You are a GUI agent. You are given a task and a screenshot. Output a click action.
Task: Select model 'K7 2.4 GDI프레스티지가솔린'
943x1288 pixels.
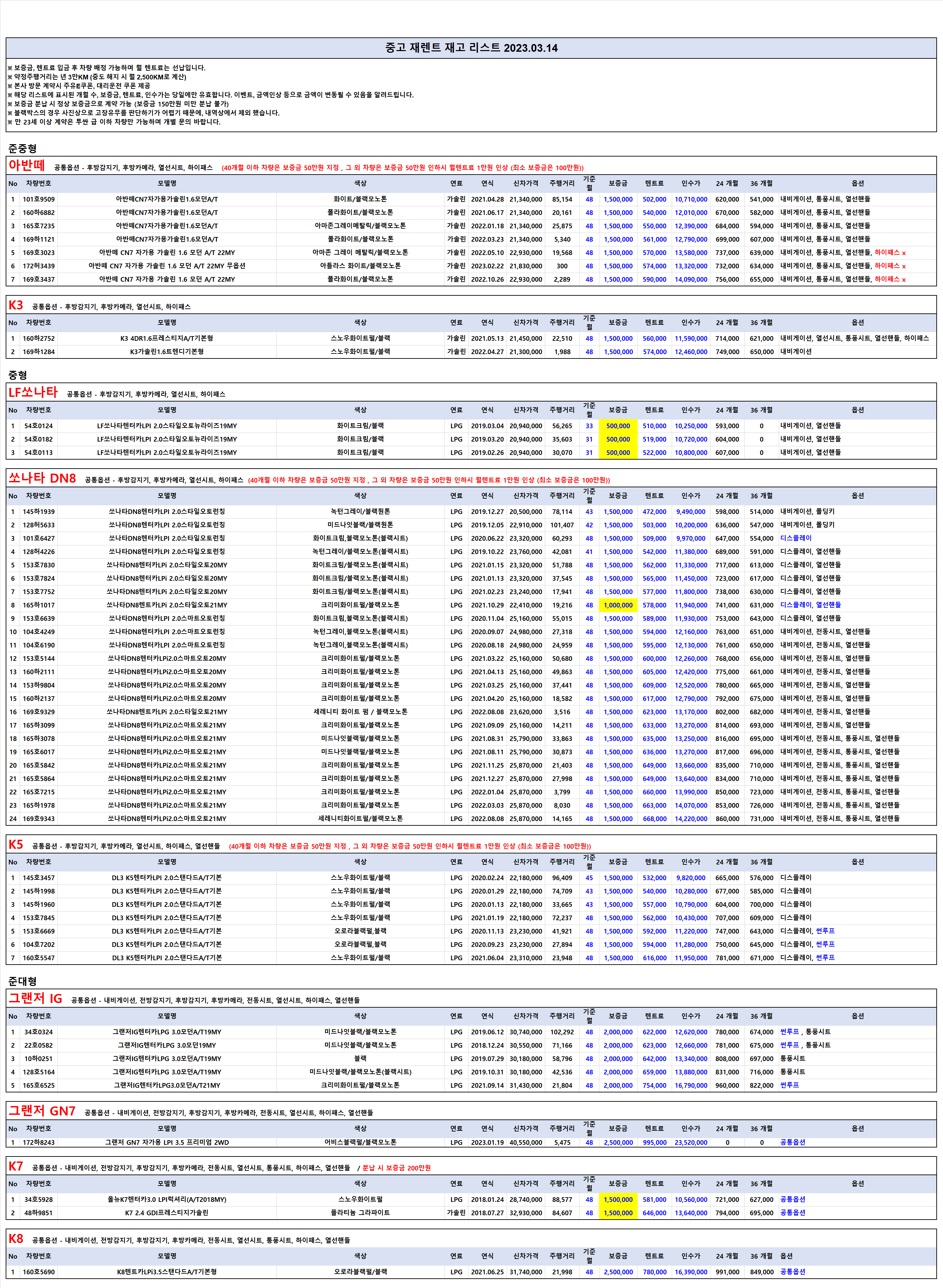click(x=167, y=1213)
